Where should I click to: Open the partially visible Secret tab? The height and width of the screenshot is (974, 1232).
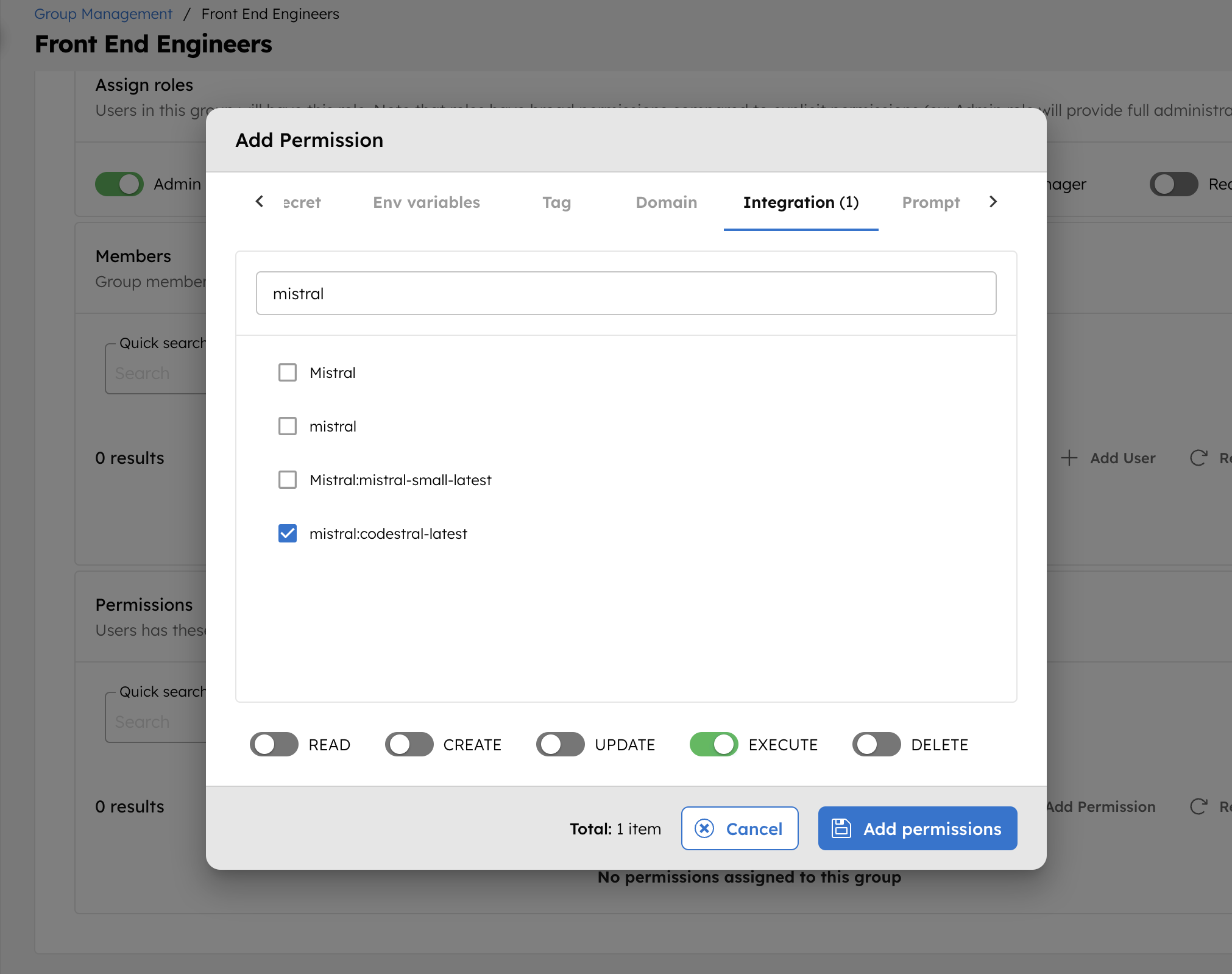click(302, 202)
